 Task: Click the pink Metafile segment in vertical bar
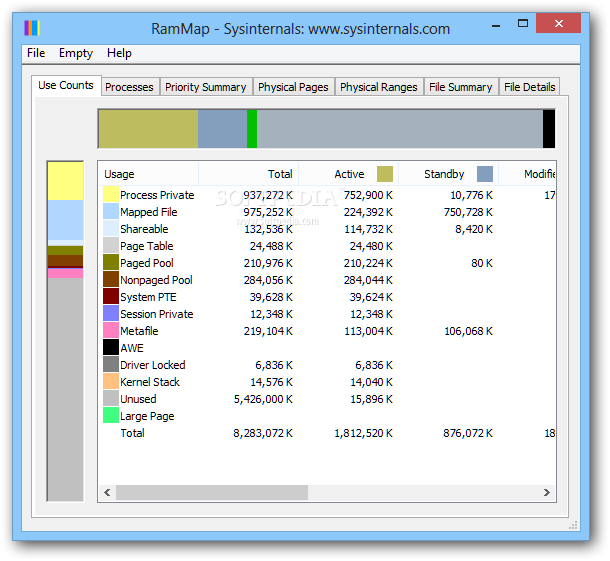pos(65,273)
